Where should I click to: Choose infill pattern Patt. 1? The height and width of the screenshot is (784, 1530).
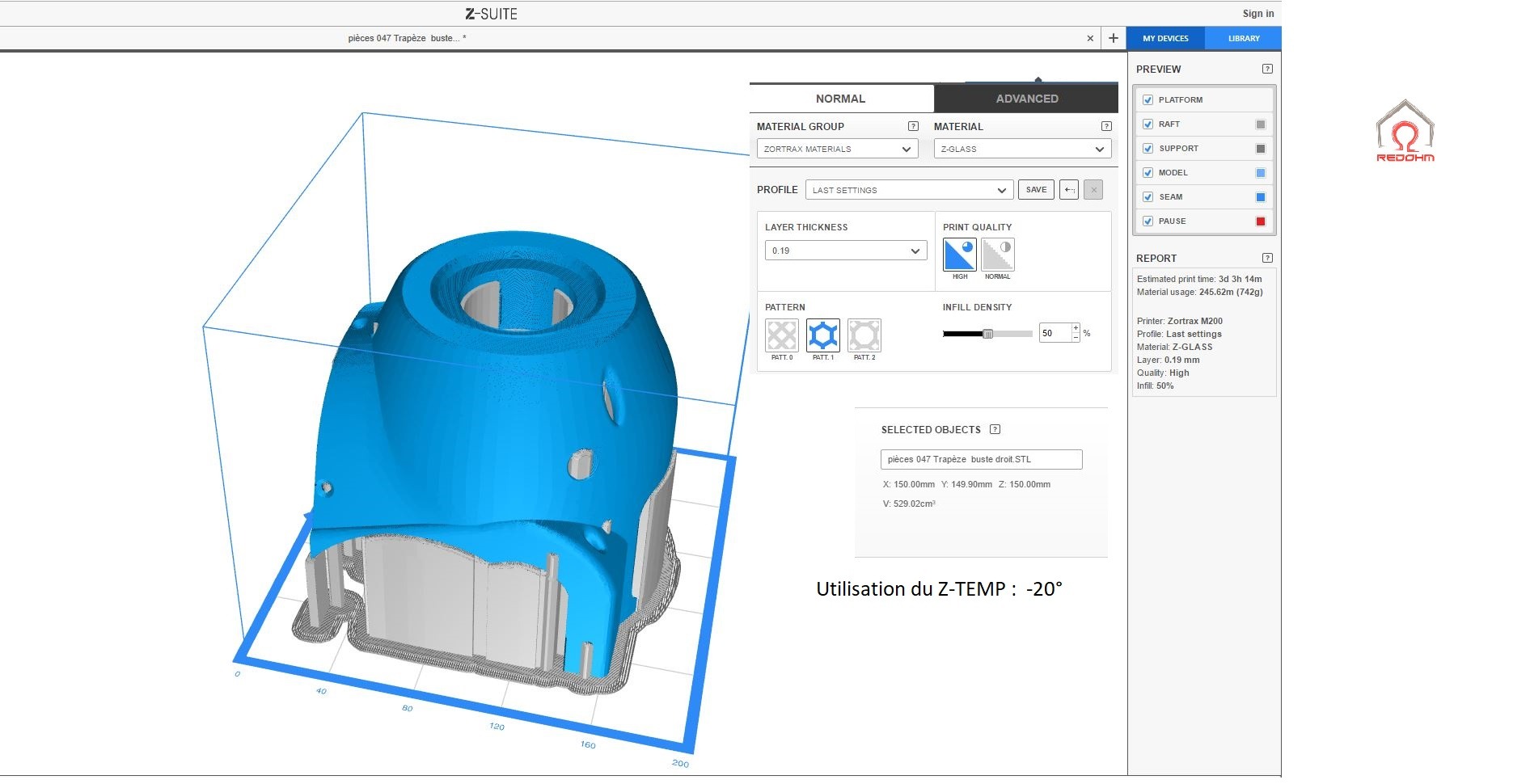click(x=823, y=335)
